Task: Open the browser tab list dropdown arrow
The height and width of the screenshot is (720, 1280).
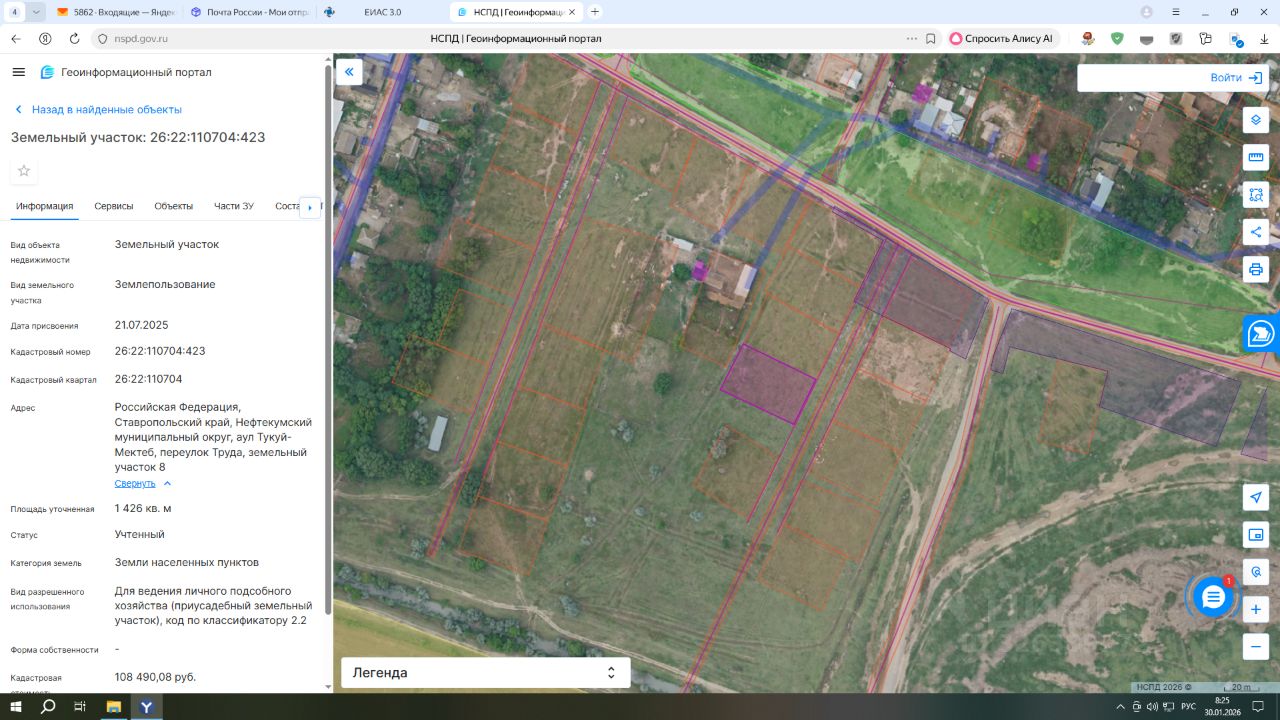Action: pyautogui.click(x=36, y=12)
